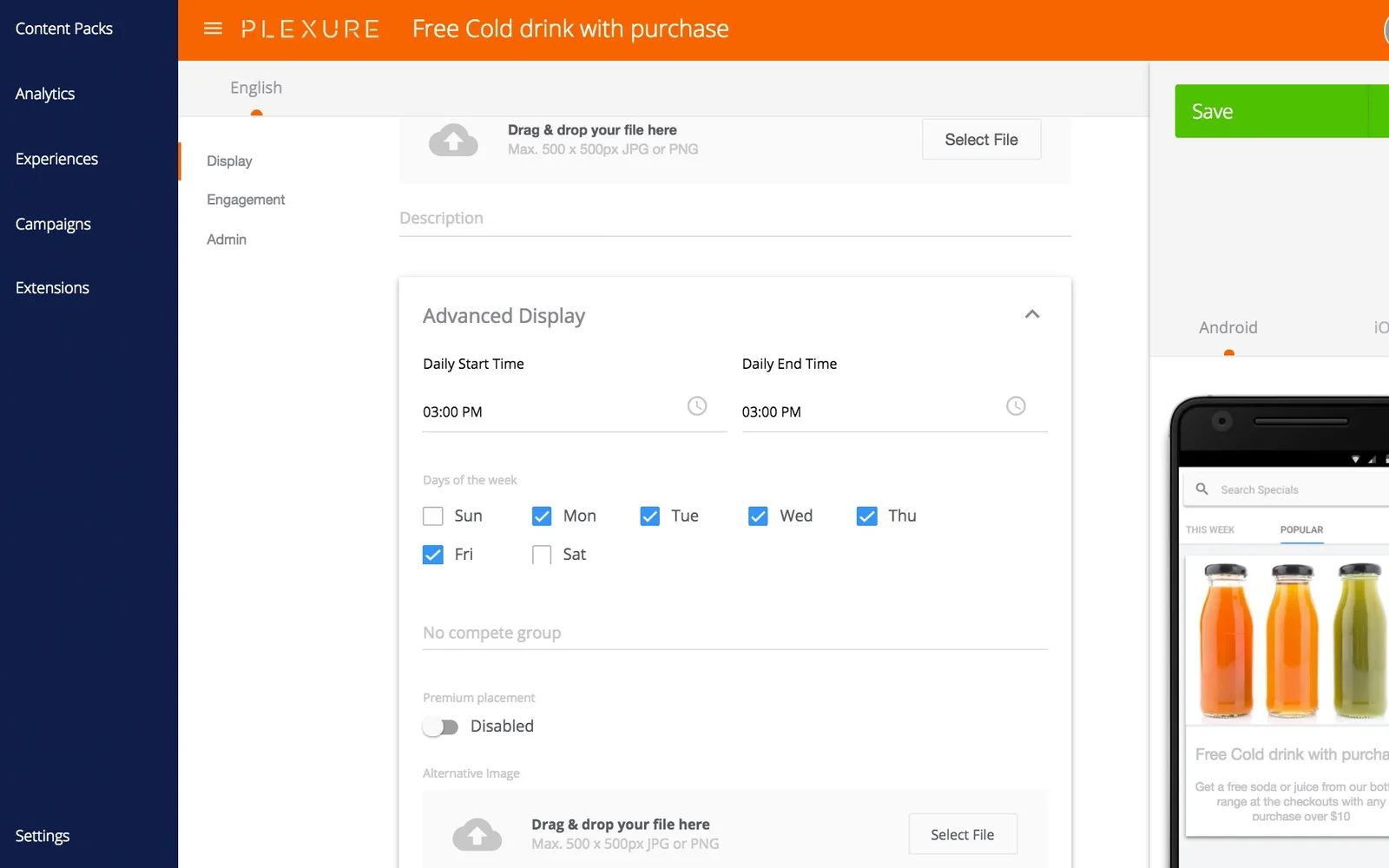
Task: Go to Analytics in sidebar
Action: tap(45, 94)
